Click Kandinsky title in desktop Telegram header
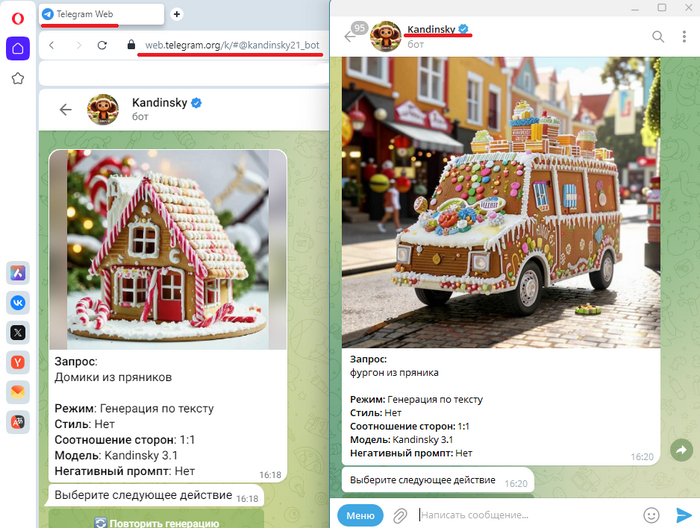Image resolution: width=700 pixels, height=528 pixels. pyautogui.click(x=431, y=29)
